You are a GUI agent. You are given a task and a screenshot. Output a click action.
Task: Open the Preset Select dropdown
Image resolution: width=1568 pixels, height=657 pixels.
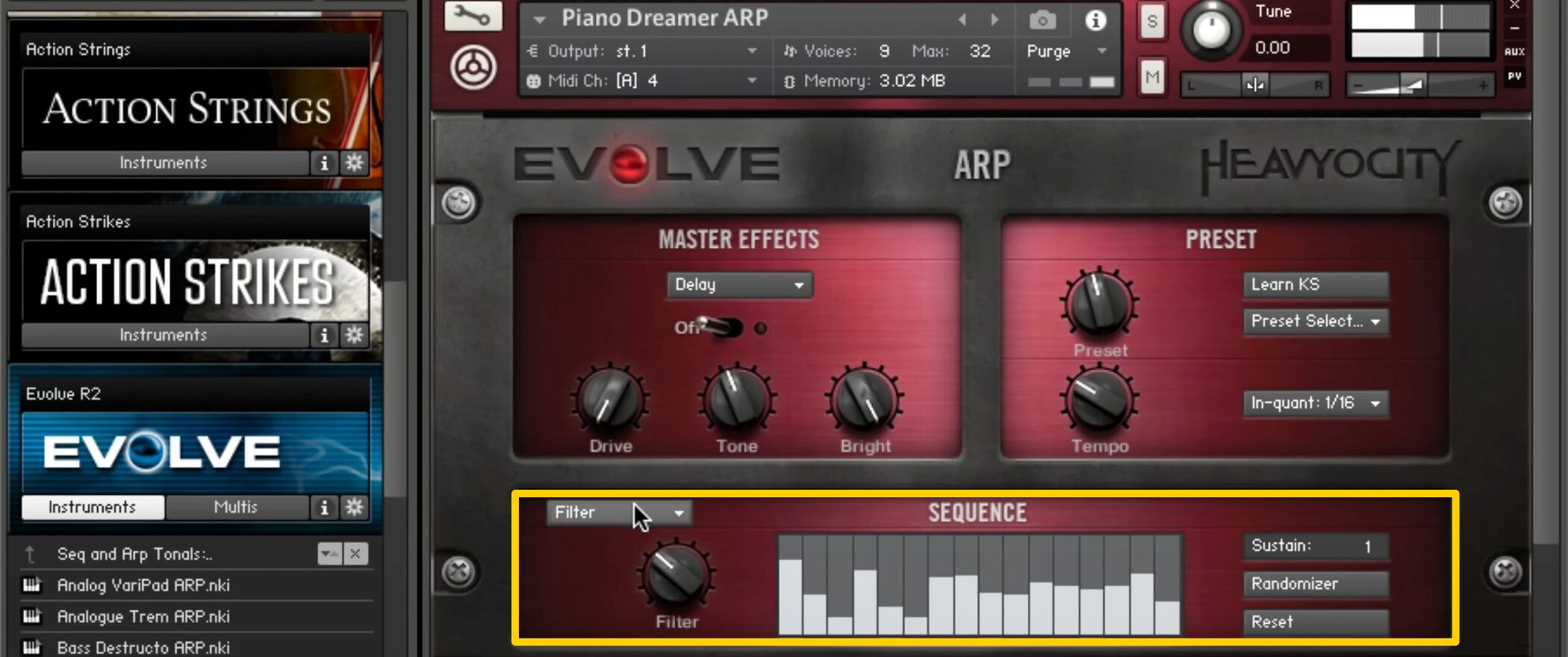click(1316, 321)
